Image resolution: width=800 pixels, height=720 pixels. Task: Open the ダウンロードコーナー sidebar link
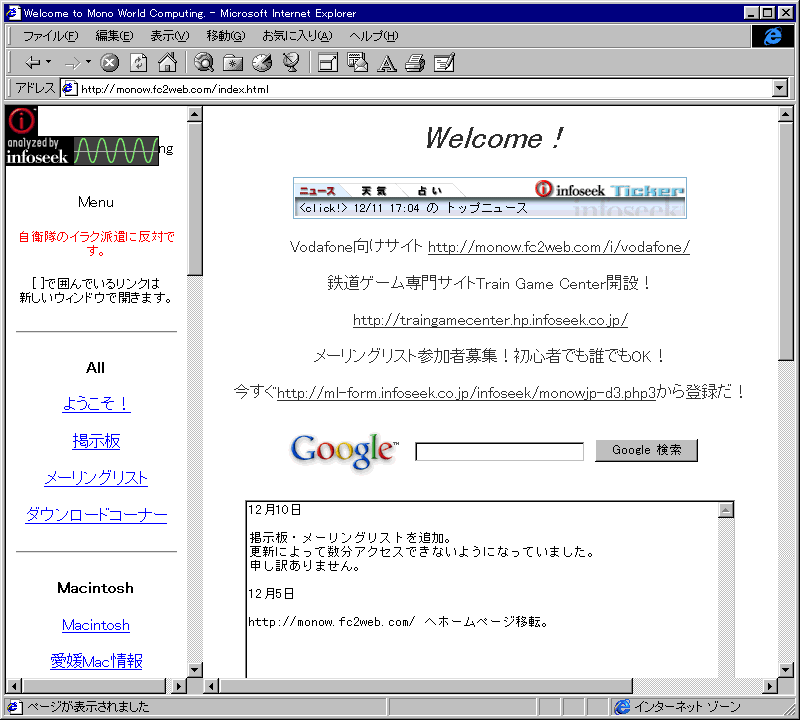click(96, 515)
